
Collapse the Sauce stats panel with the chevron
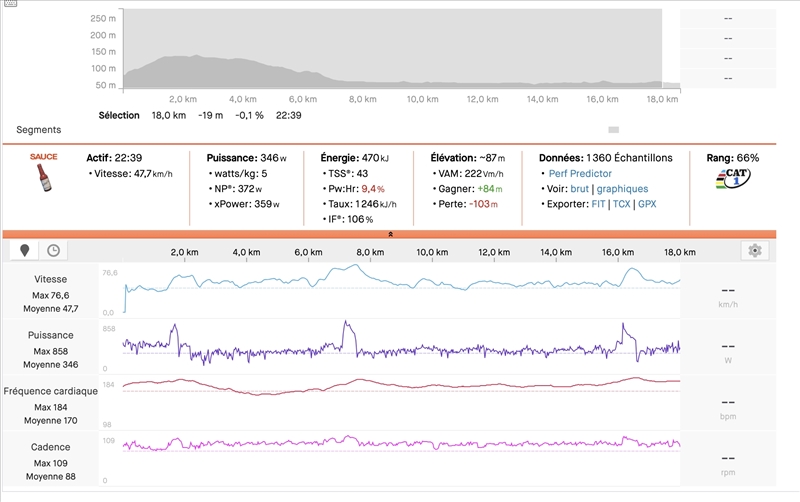coord(390,234)
